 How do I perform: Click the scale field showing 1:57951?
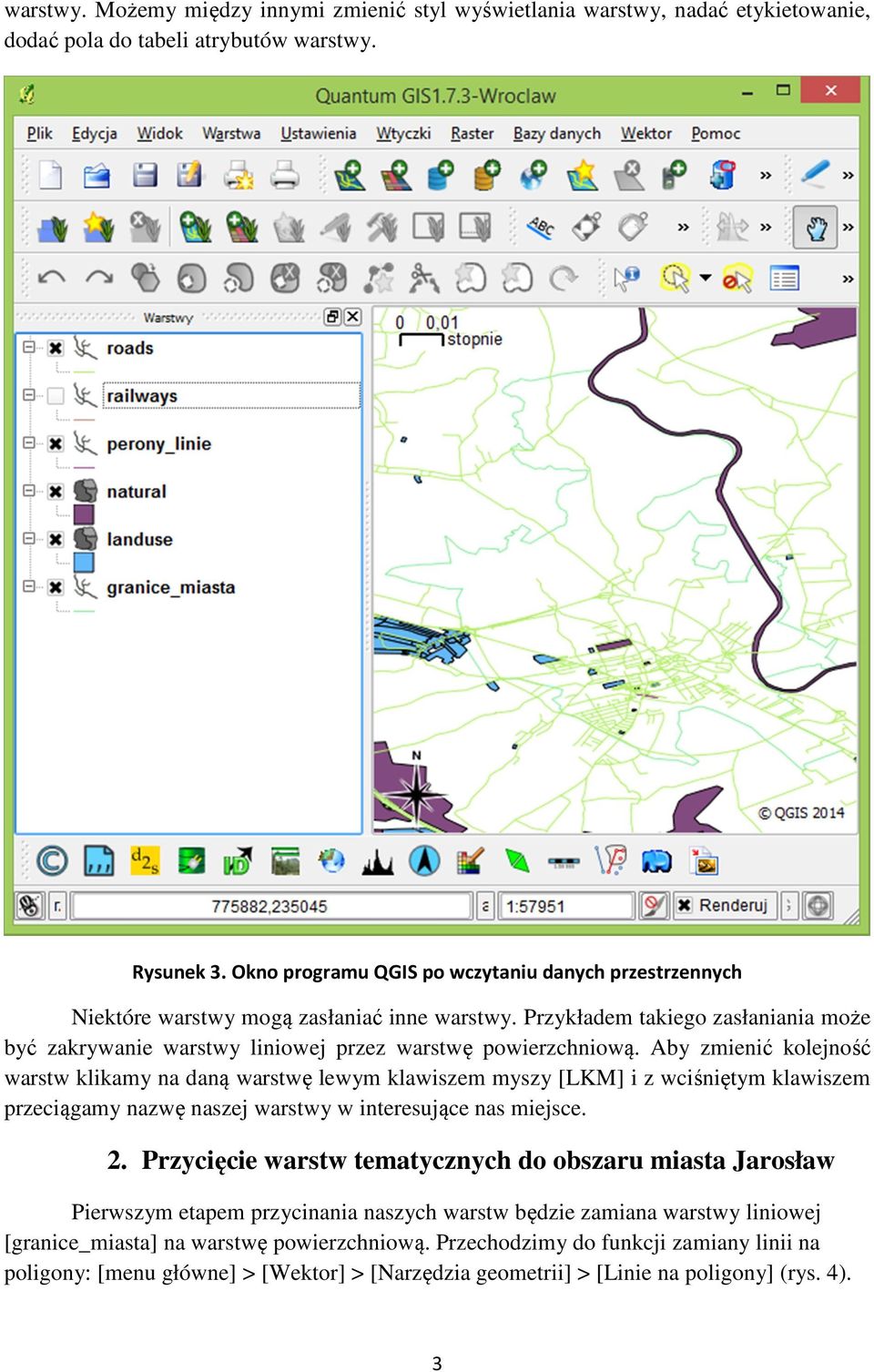567,906
